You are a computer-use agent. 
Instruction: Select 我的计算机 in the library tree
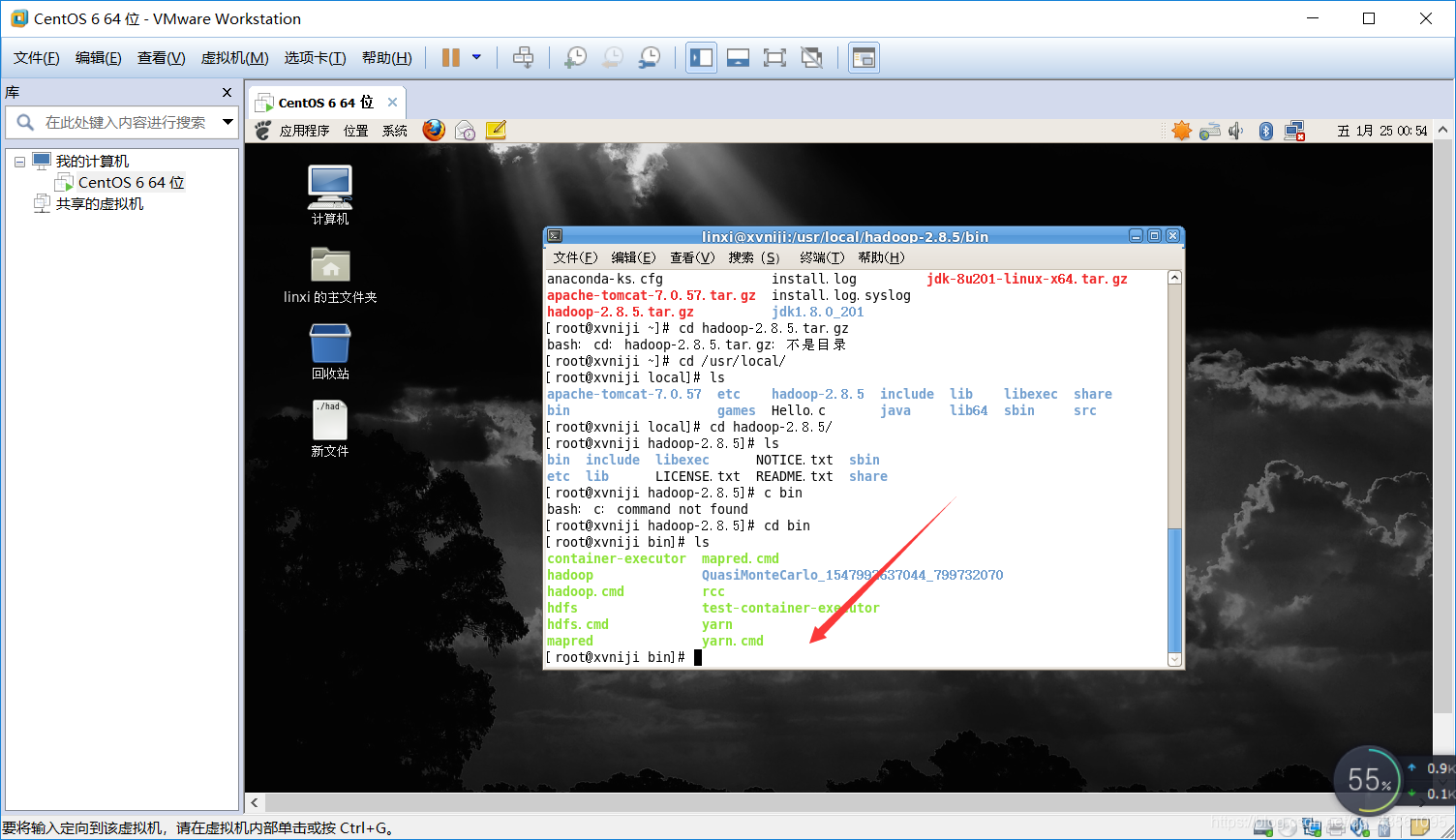coord(92,162)
